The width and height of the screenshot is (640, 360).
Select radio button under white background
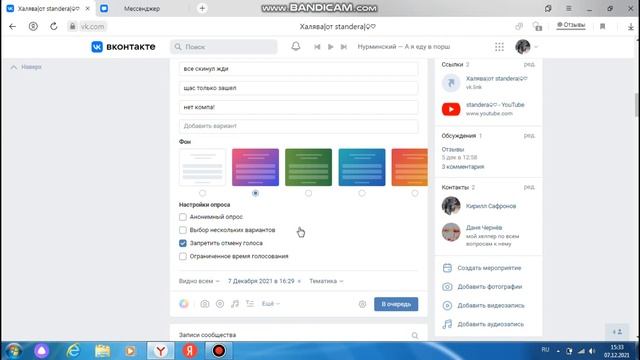click(x=202, y=193)
